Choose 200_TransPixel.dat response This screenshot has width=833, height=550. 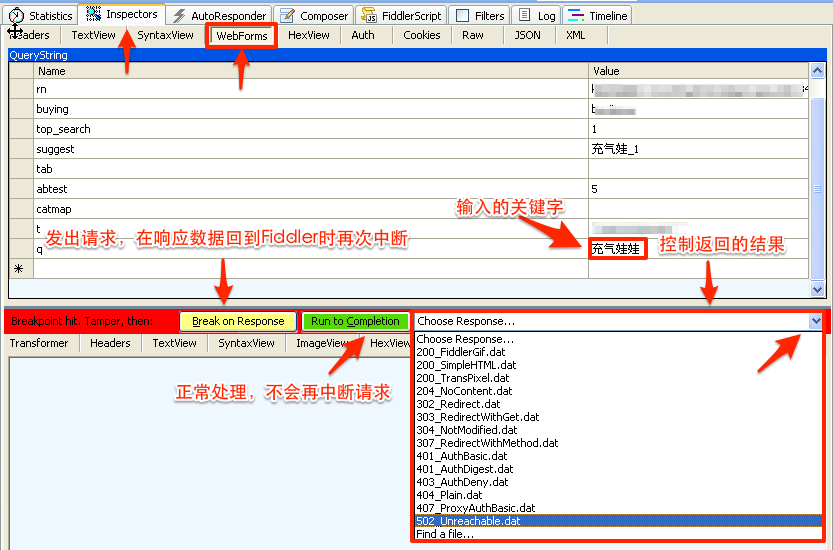(x=618, y=378)
